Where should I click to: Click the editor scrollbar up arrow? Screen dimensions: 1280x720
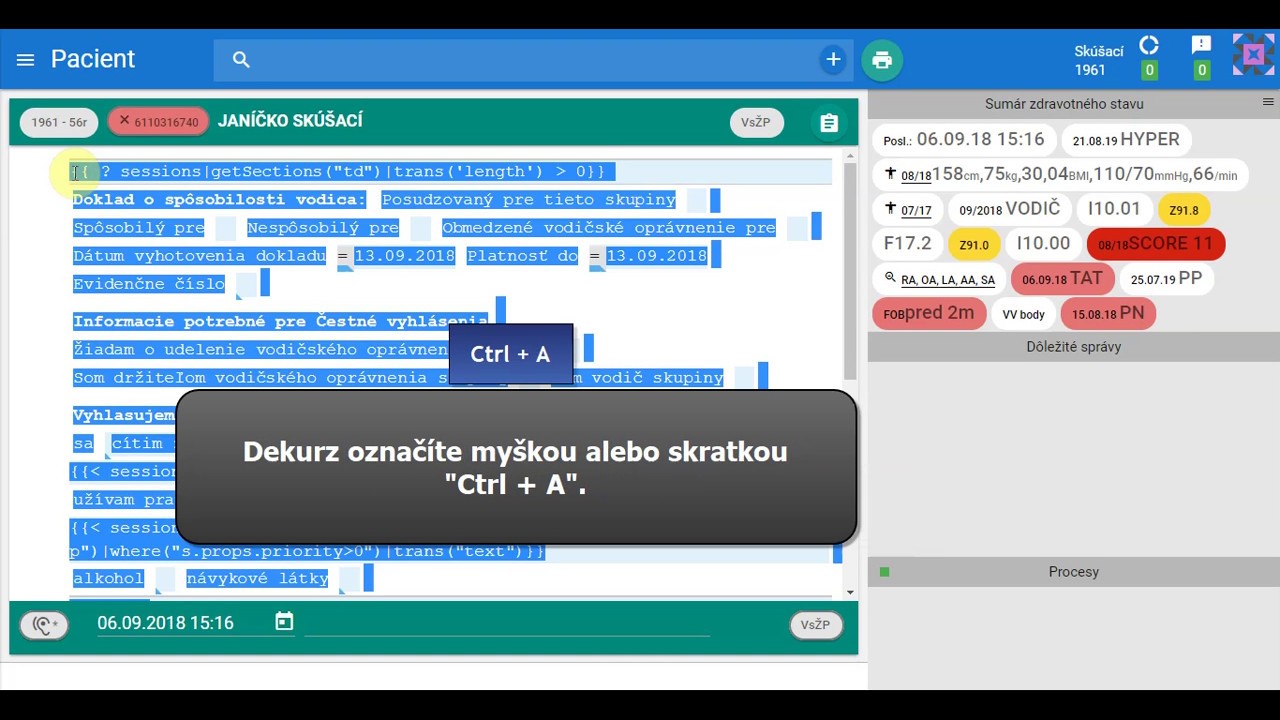pos(850,155)
